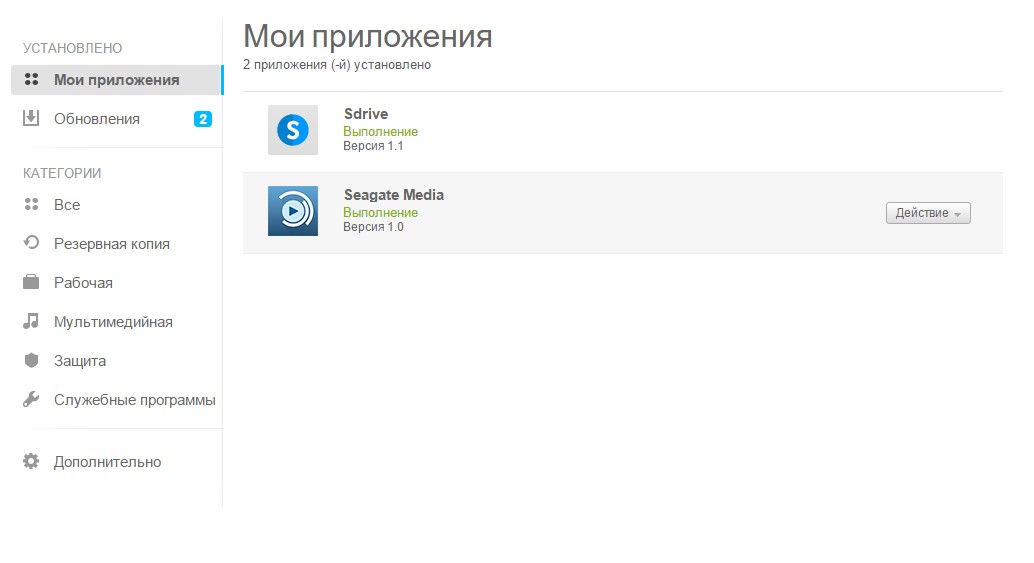Click the '2 приложения (-й) установлено' text
Image resolution: width=1034 pixels, height=563 pixels.
[x=337, y=65]
